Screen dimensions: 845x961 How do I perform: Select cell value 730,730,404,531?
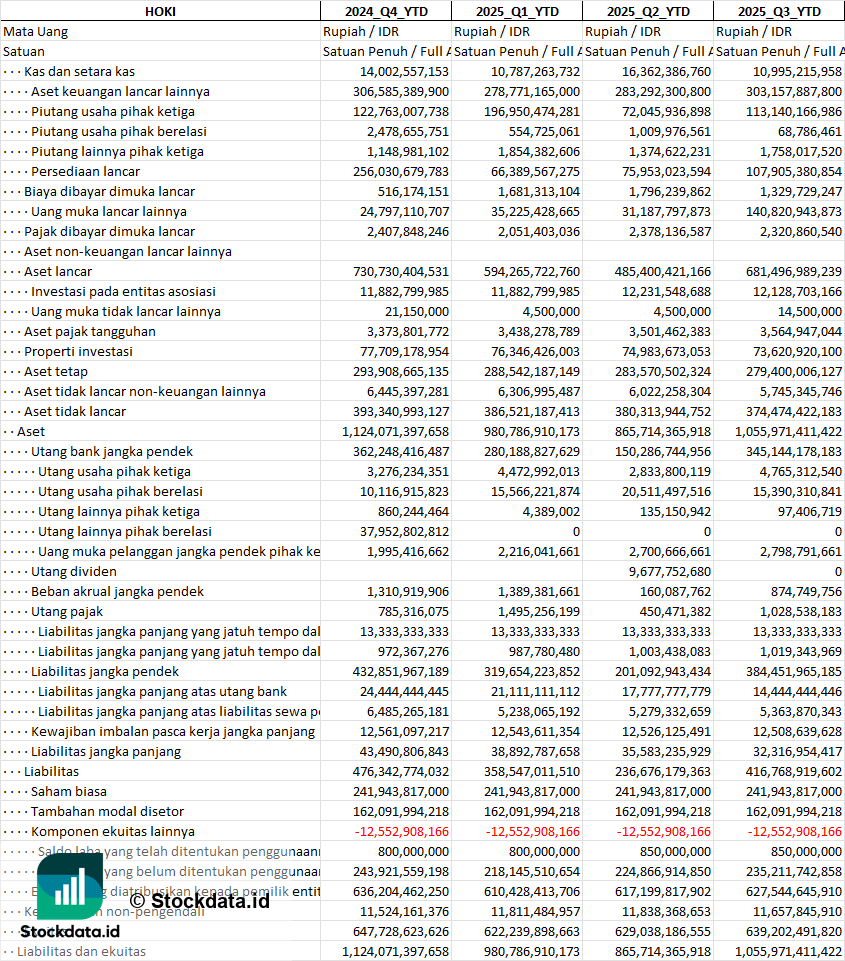401,272
